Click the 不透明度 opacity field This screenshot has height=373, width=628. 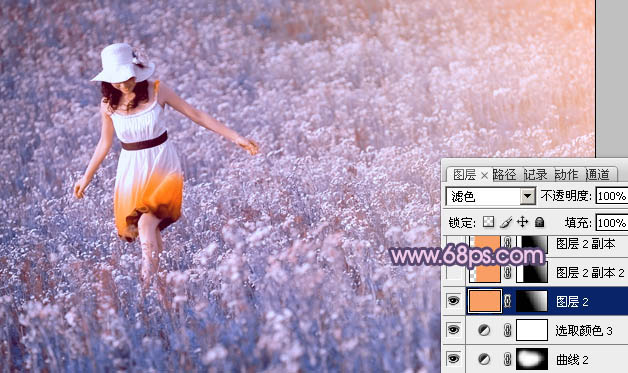point(612,196)
